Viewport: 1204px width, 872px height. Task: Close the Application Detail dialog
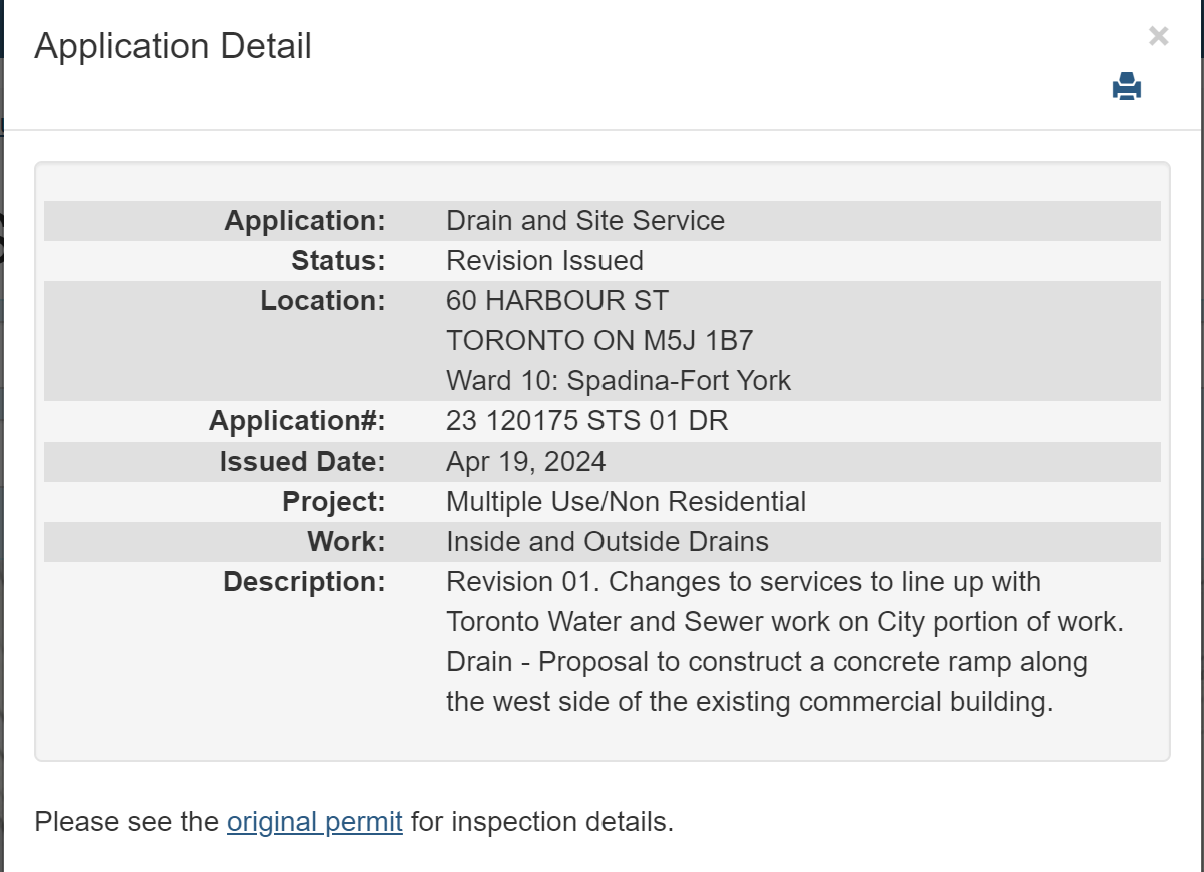[x=1158, y=37]
